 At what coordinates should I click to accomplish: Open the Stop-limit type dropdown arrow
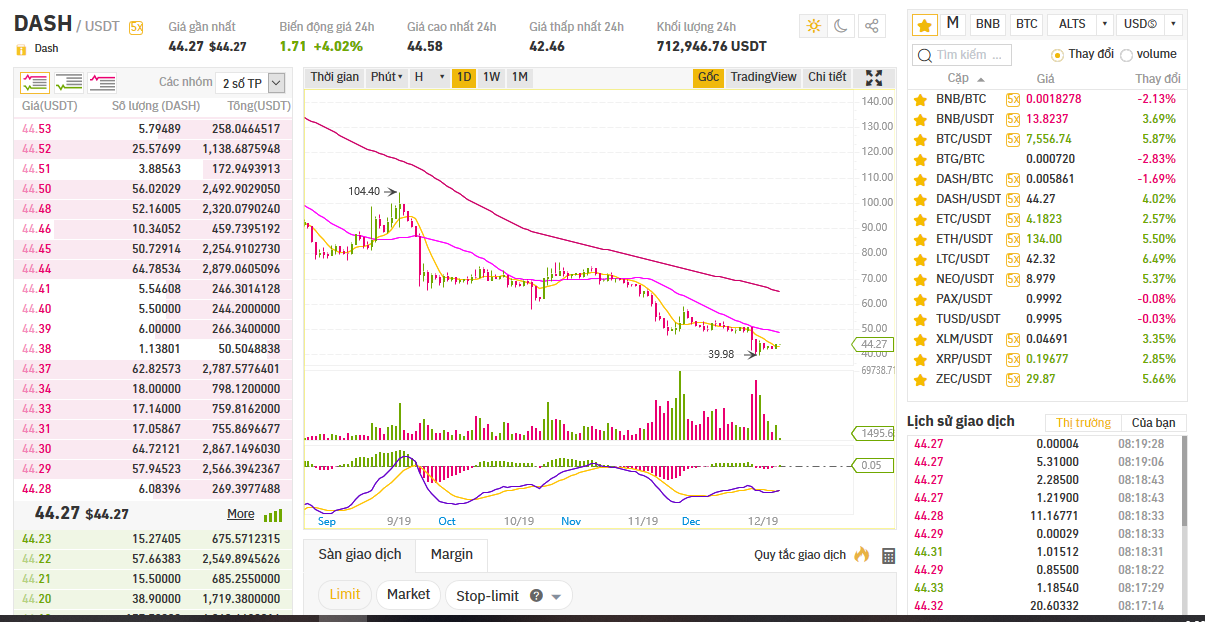point(556,597)
